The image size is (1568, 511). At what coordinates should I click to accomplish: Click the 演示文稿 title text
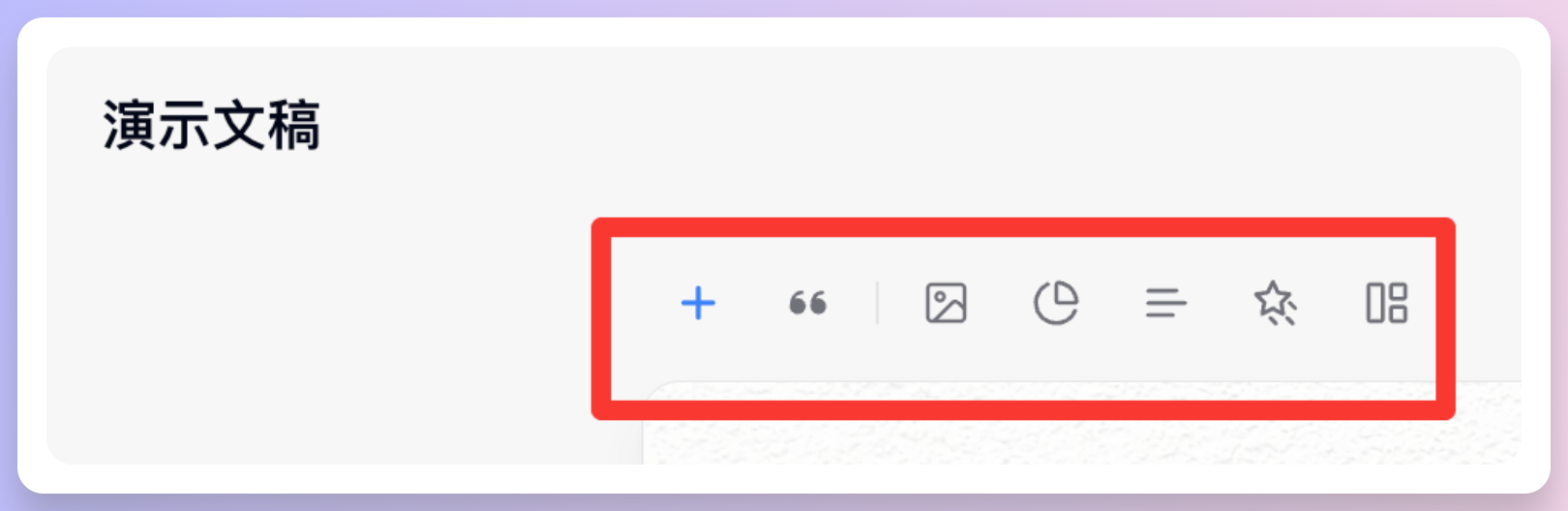click(211, 126)
